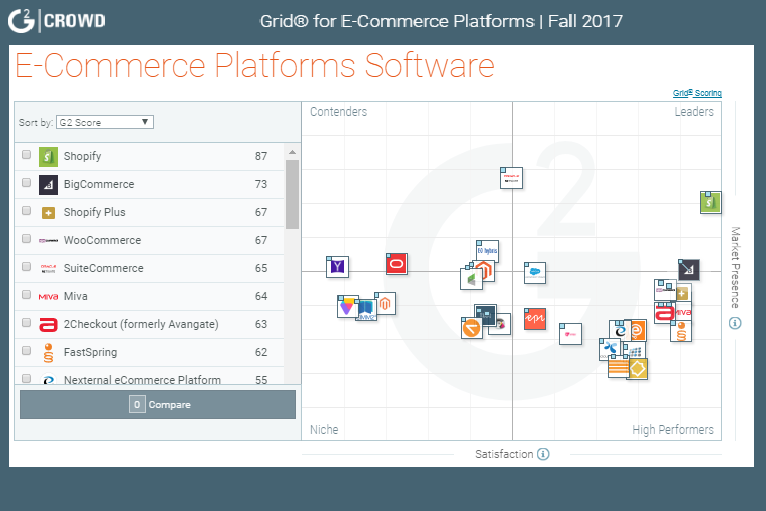Select the red Oracle 'O' tile on the grid

click(x=396, y=264)
